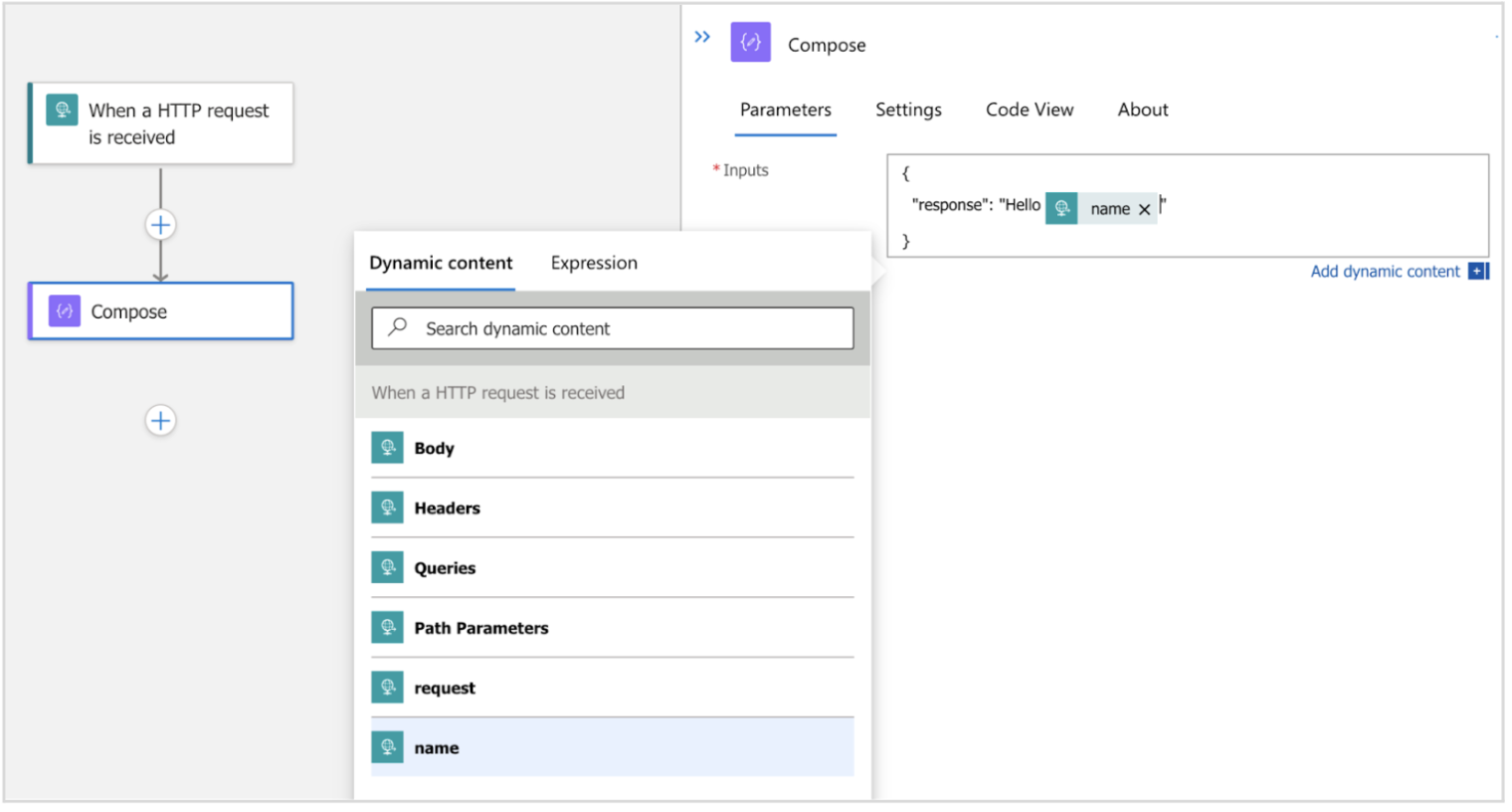Add step between trigger and Compose
Image resolution: width=1512 pixels, height=812 pixels.
pyautogui.click(x=160, y=225)
